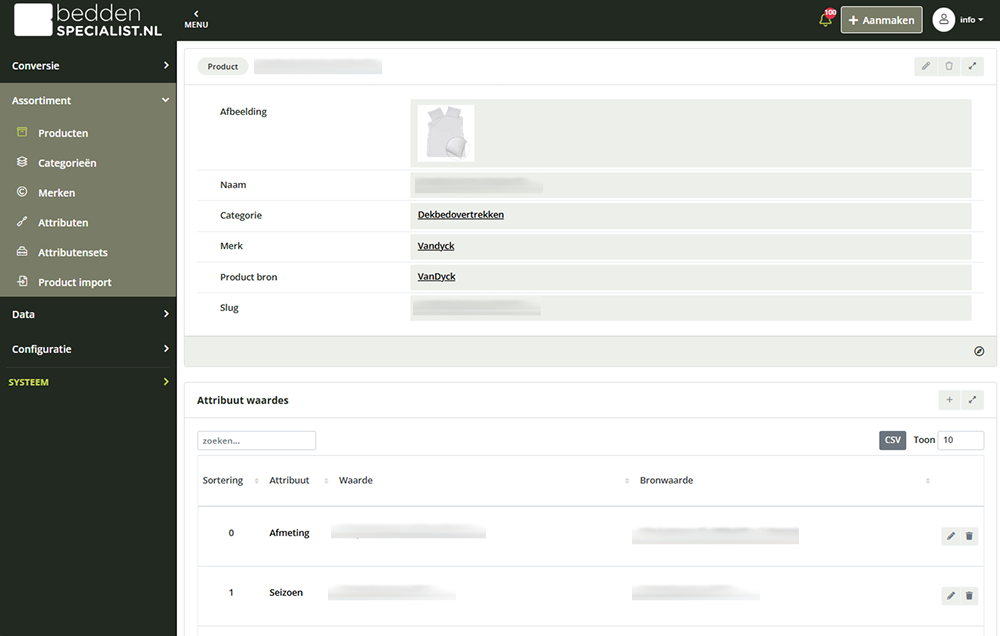Viewport: 1000px width, 636px height.
Task: Delete the Afmeting row
Action: click(x=969, y=536)
